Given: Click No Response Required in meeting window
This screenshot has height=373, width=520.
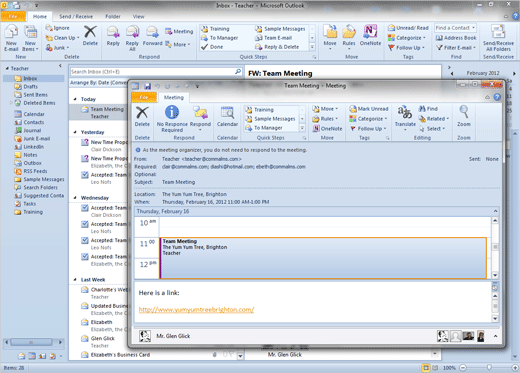Looking at the screenshot, I should click(172, 119).
